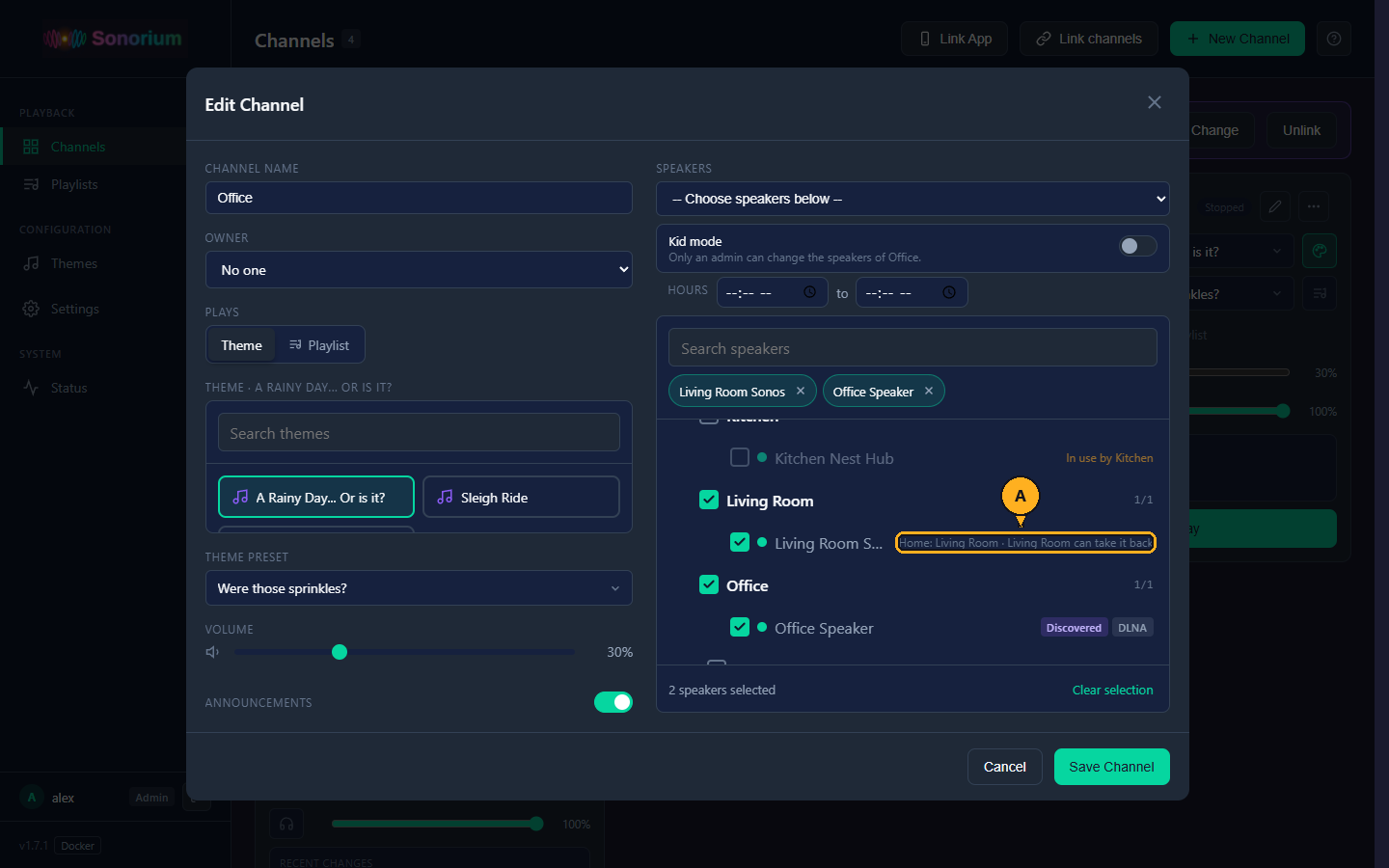Click the green palette theme icon
1389x868 pixels.
(x=1320, y=251)
